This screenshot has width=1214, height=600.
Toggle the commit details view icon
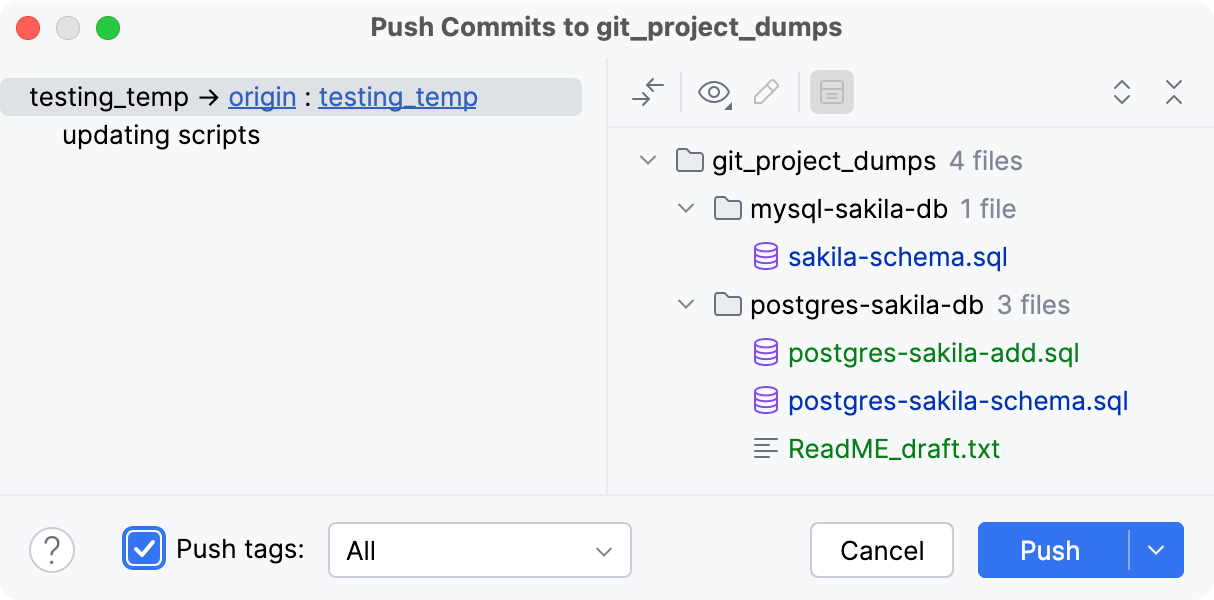(832, 92)
